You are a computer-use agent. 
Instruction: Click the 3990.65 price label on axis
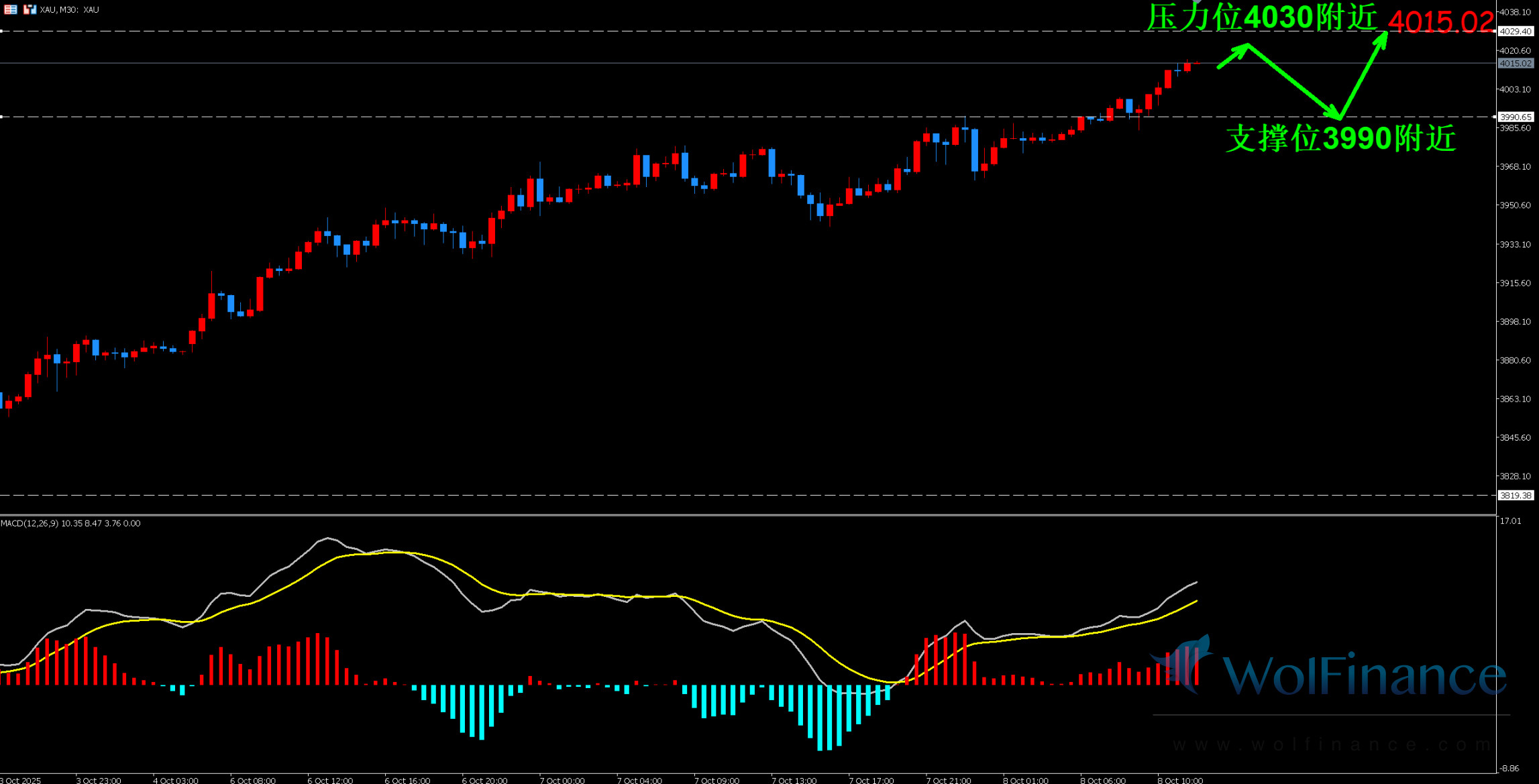1516,117
